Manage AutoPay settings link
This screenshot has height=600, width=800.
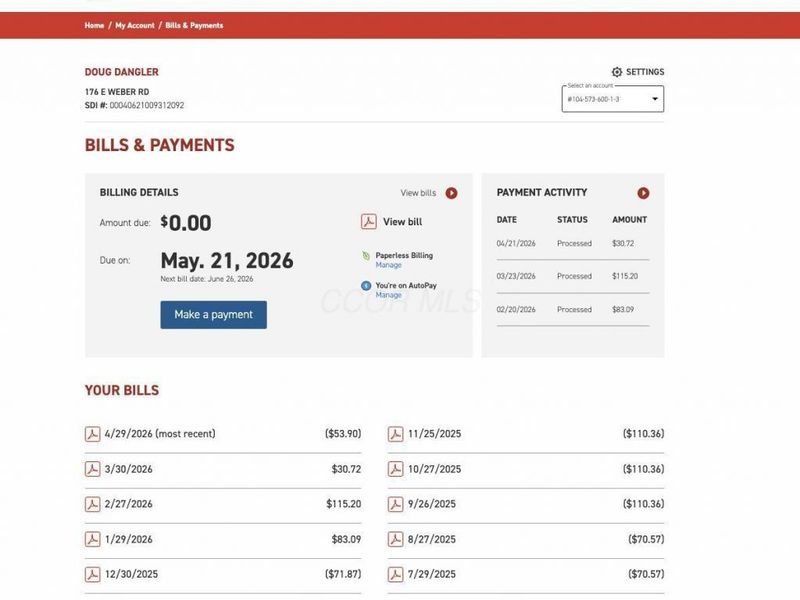point(389,295)
